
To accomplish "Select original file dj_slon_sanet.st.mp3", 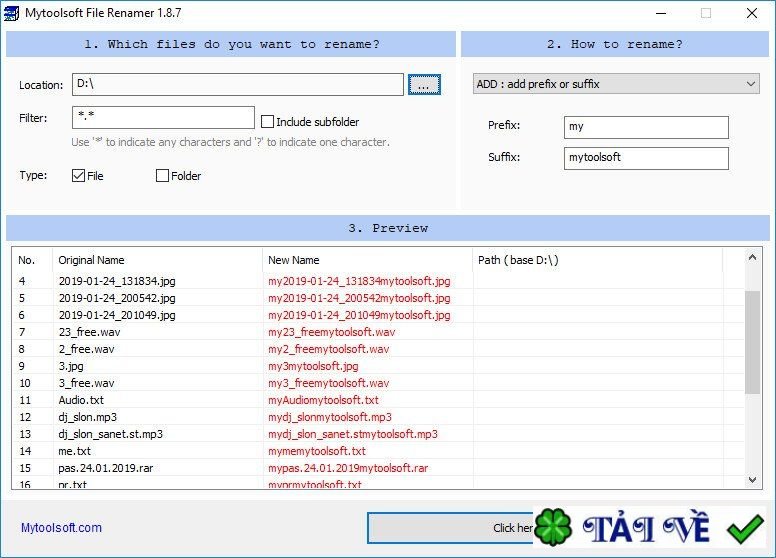I will point(110,434).
